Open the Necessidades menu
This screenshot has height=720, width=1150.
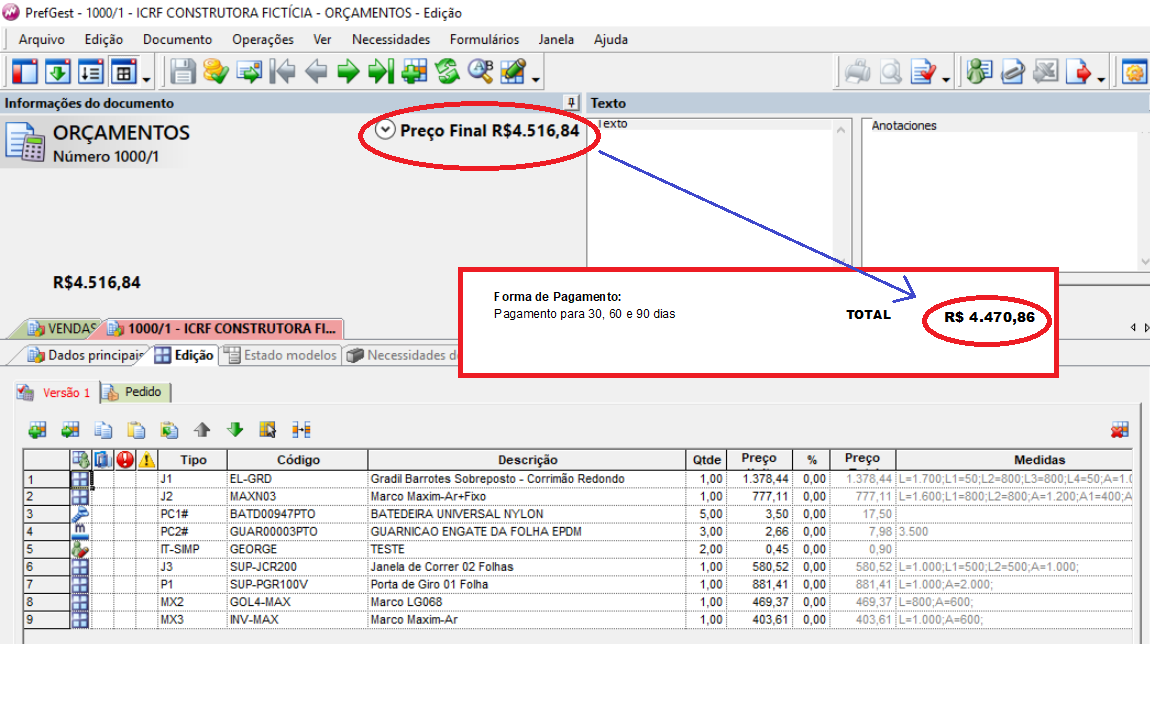pyautogui.click(x=390, y=39)
